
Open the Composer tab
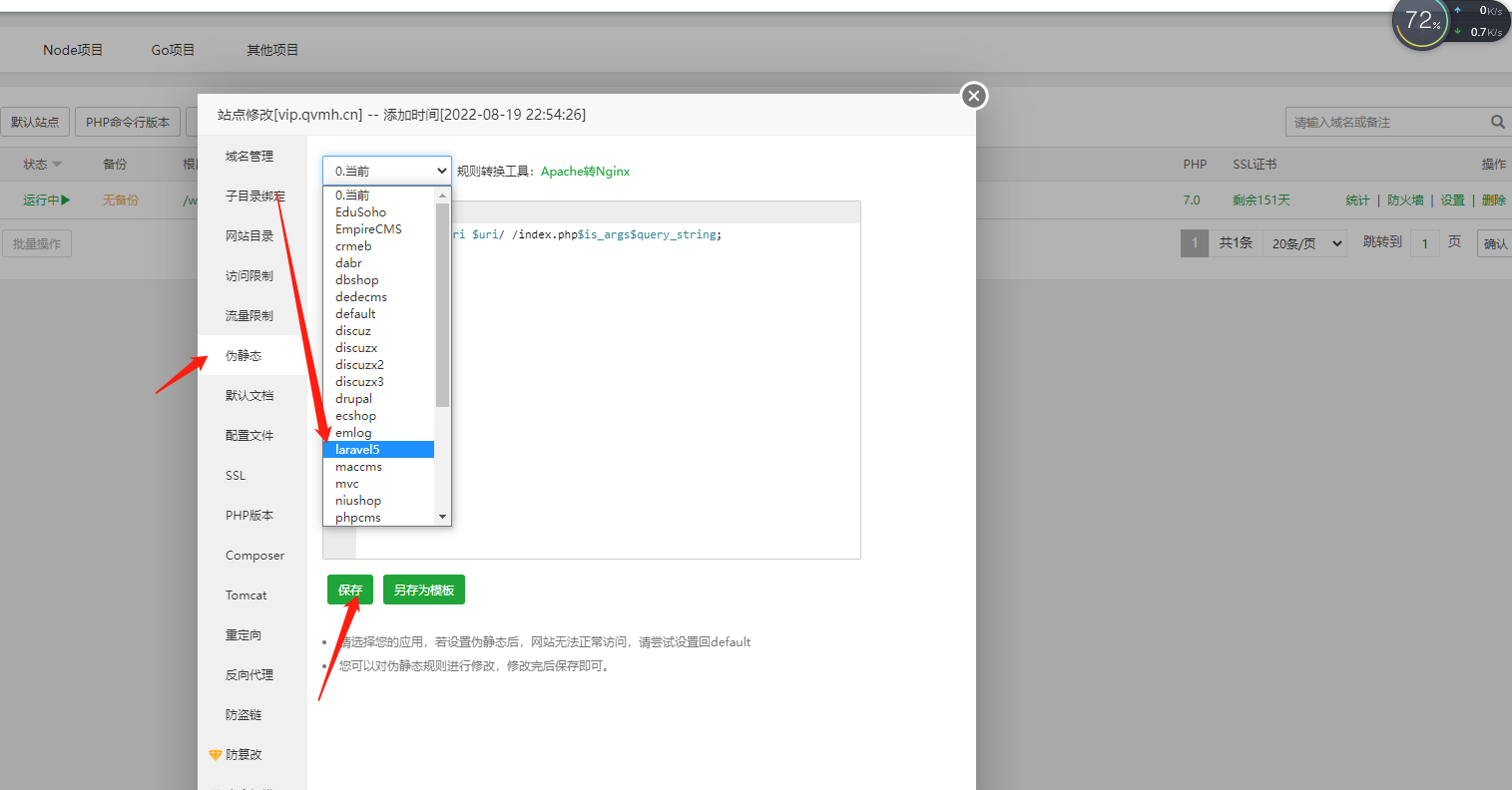pos(252,556)
